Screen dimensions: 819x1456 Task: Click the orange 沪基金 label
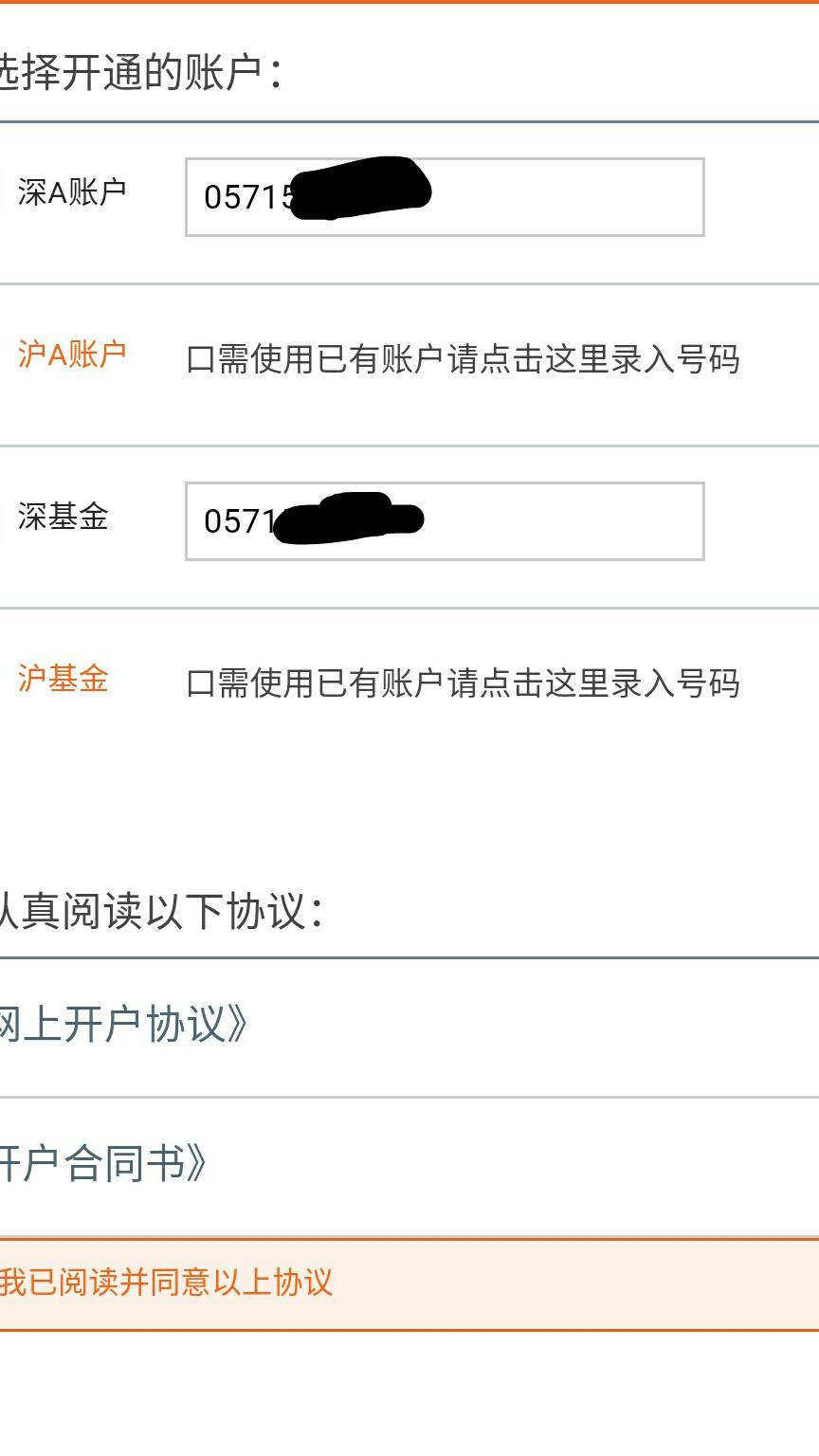pos(64,680)
